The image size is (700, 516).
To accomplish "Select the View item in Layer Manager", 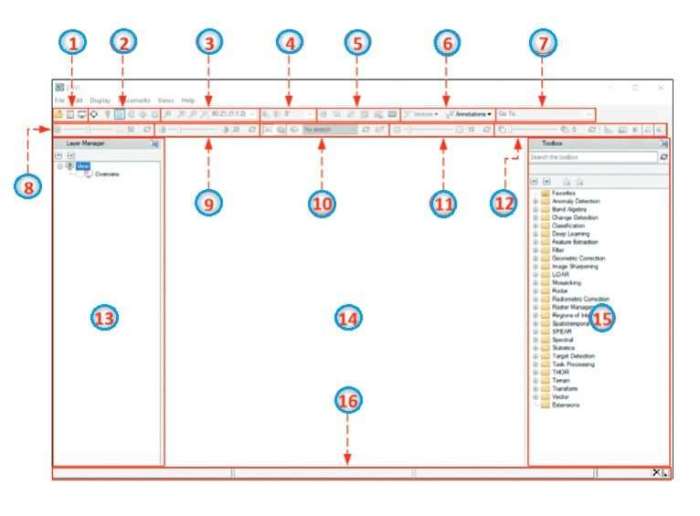I will pos(83,166).
